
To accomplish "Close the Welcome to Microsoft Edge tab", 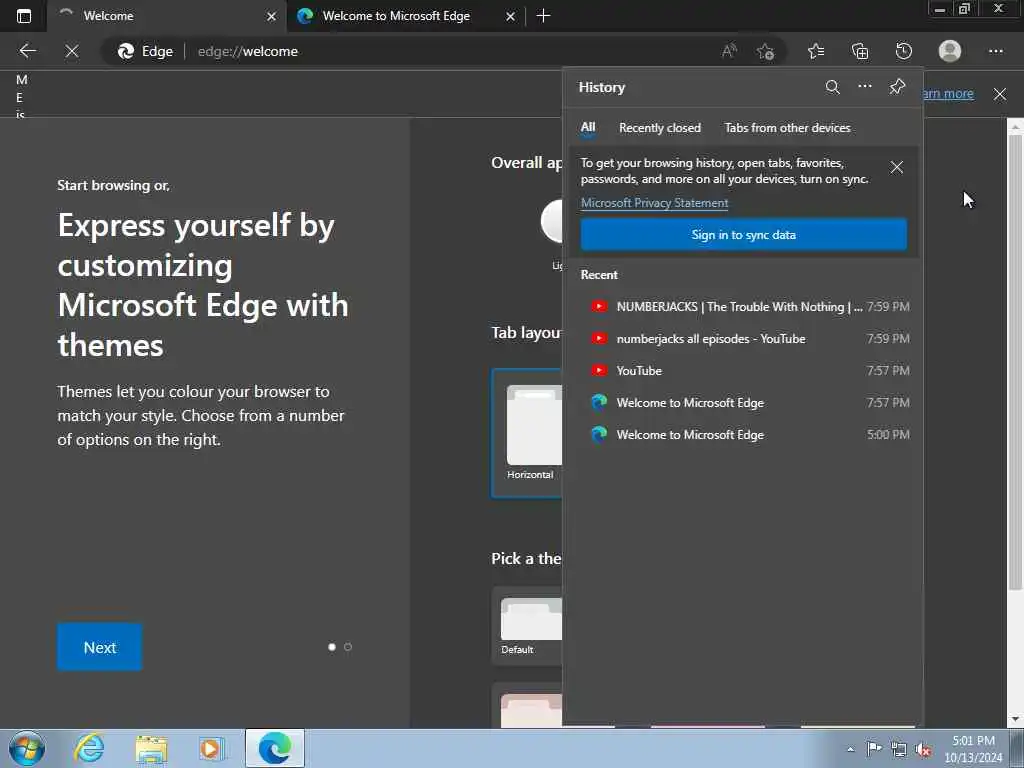I will pyautogui.click(x=510, y=16).
